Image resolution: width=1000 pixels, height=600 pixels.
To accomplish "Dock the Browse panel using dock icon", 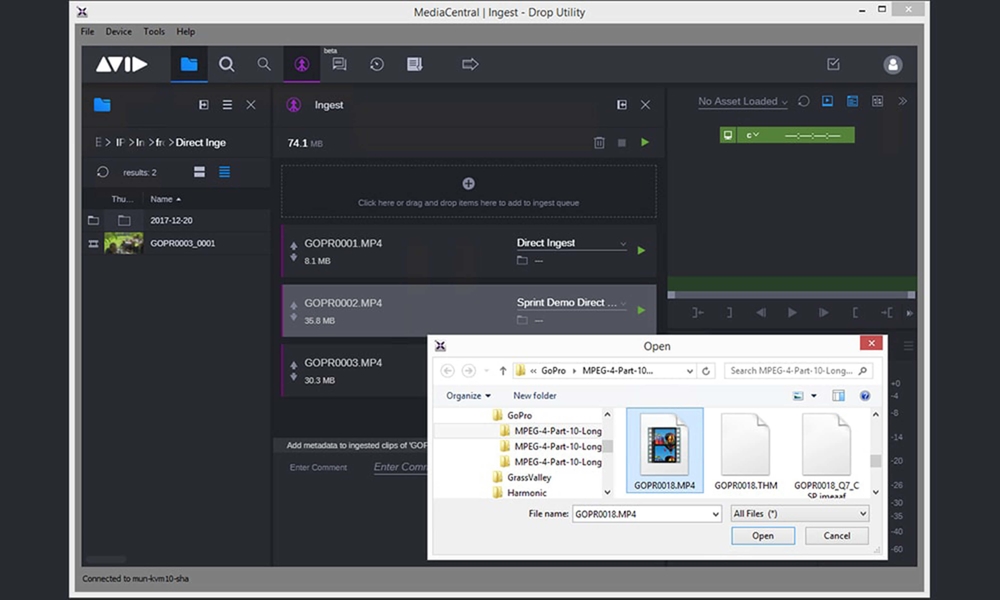I will tap(203, 105).
